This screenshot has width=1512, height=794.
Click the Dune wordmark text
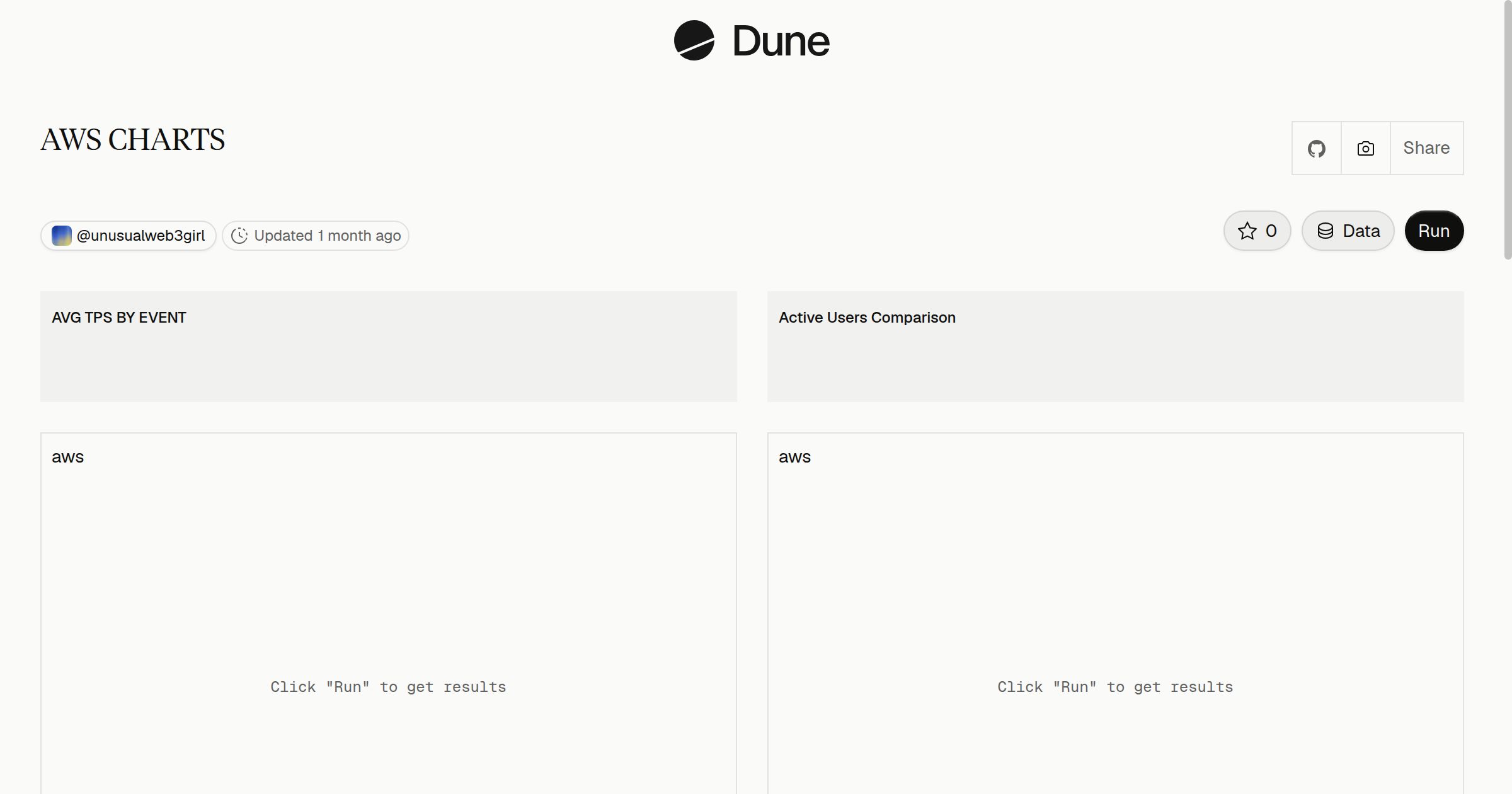tap(781, 41)
